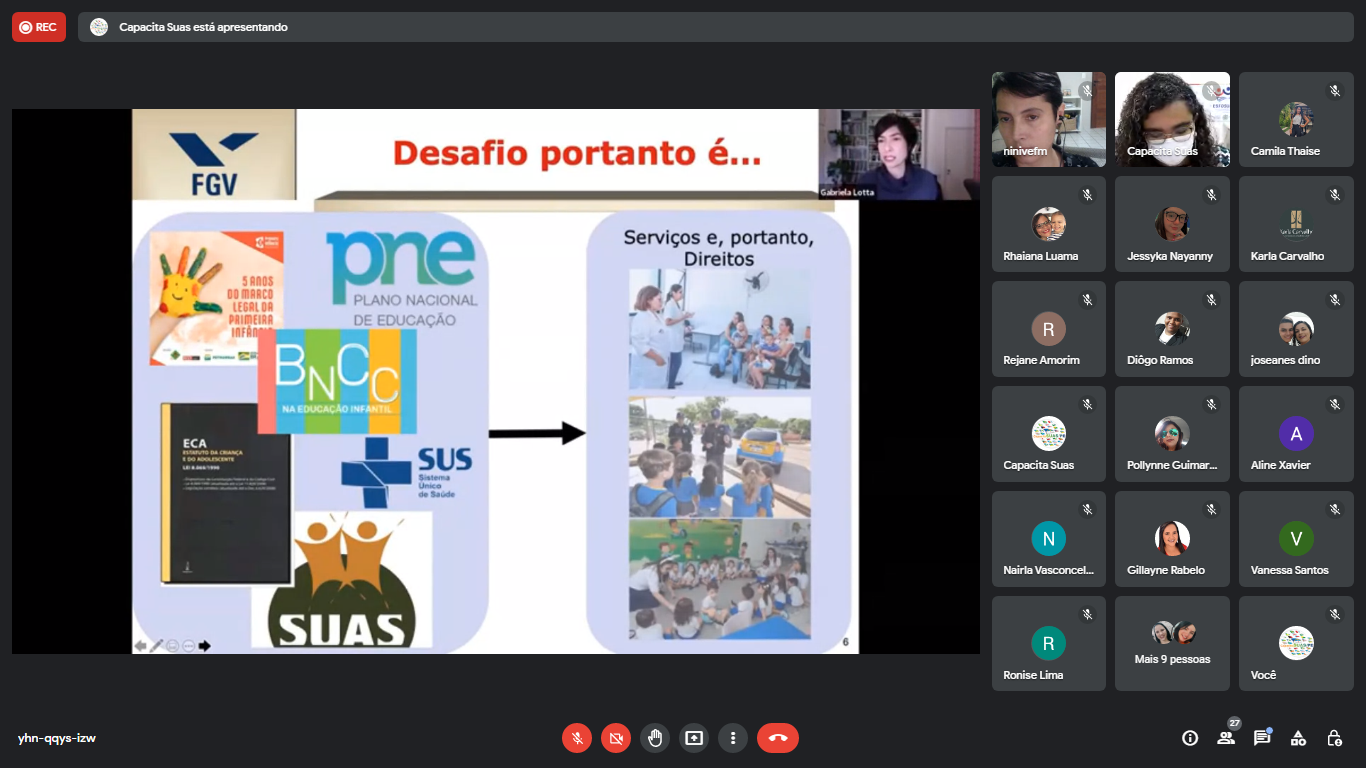Expand the 'Mais 9 pessoas' tile
Screen dimensions: 1366x768
pos(1172,643)
